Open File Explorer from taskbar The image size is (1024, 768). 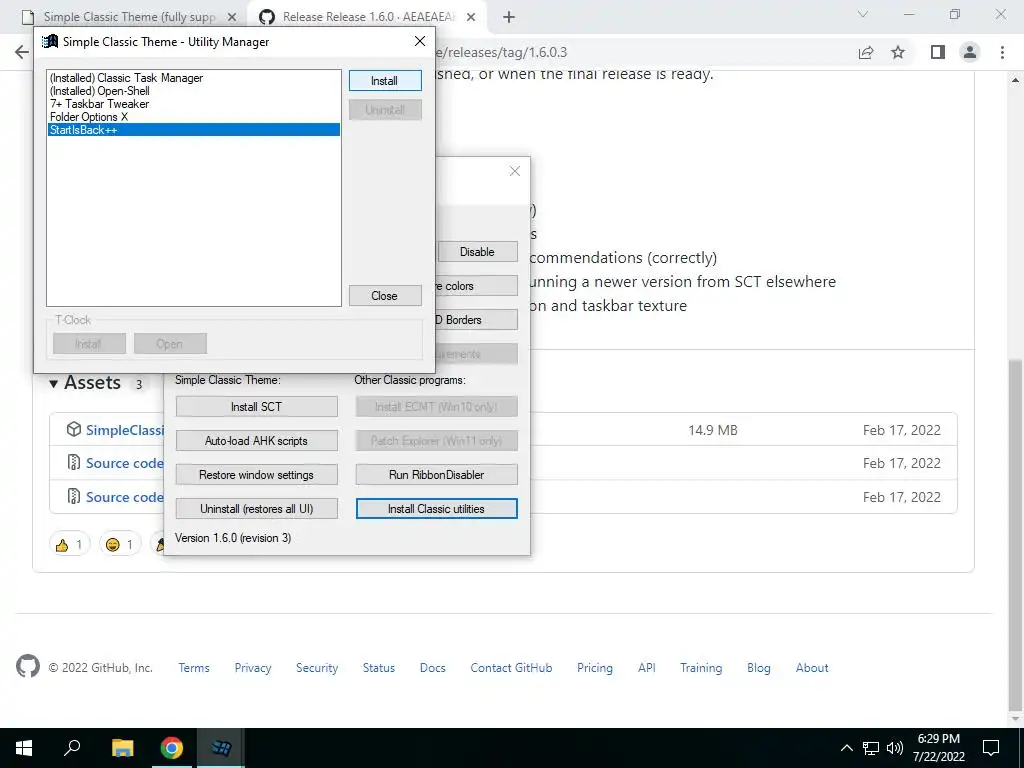click(x=122, y=748)
